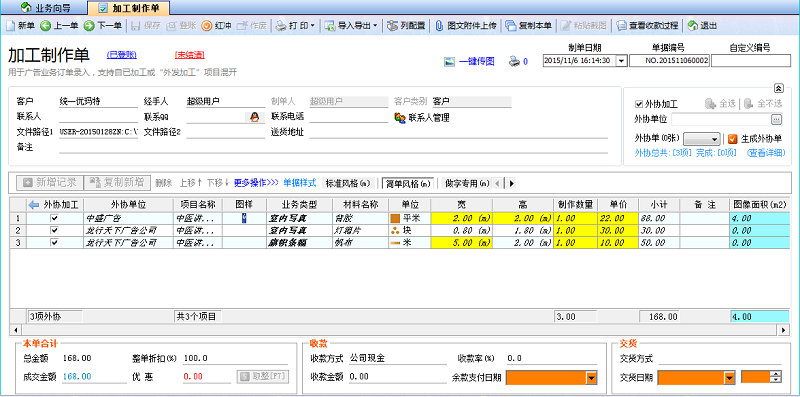Viewport: 800px width, 397px height.
Task: Click 下移 move down
Action: click(217, 183)
